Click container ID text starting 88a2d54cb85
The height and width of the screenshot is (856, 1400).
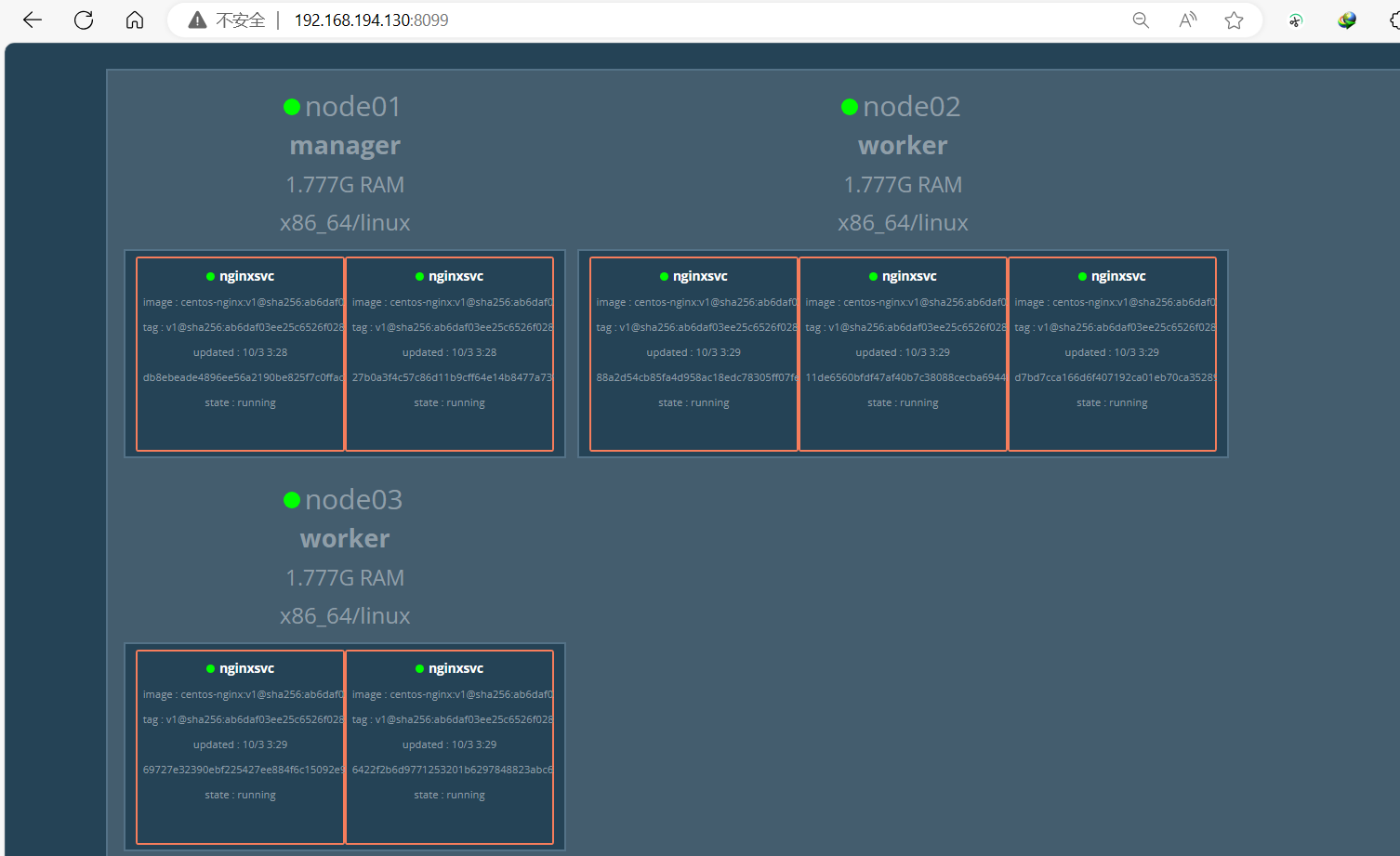pos(697,377)
